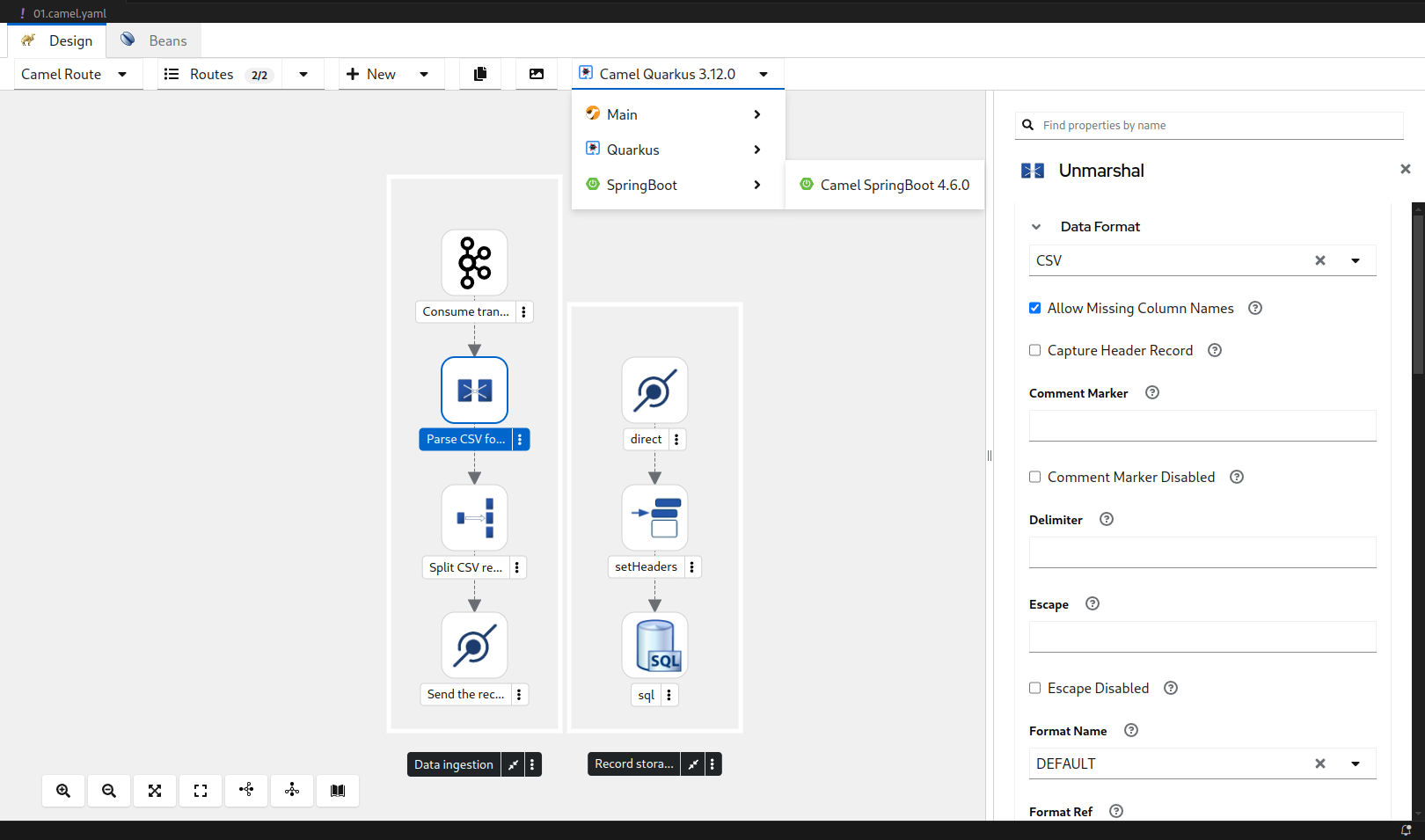This screenshot has width=1425, height=840.
Task: Click the copy to clipboard toolbar icon
Action: [480, 74]
